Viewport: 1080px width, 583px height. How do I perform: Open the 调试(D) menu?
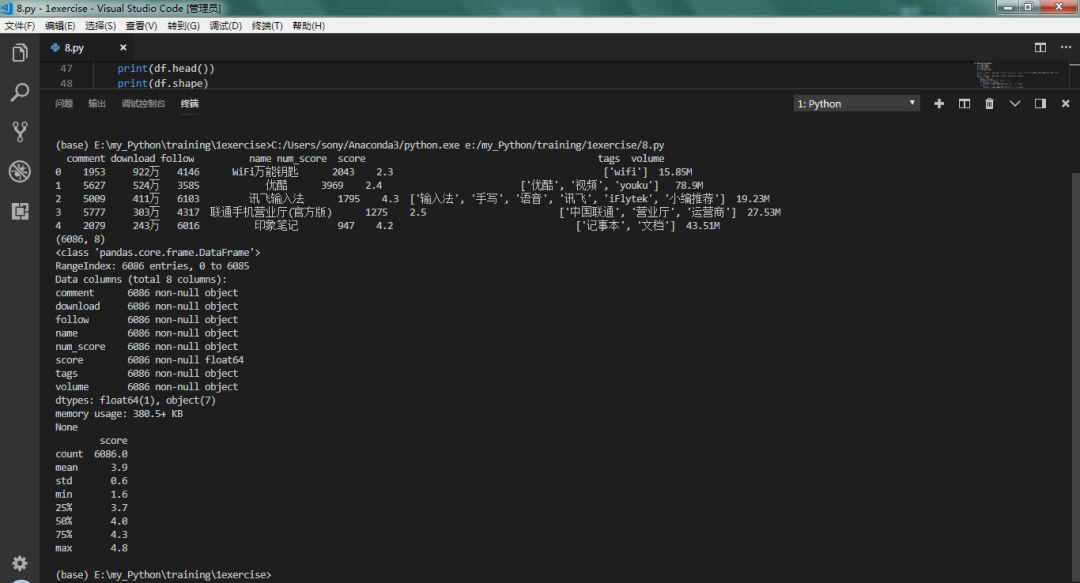(225, 25)
